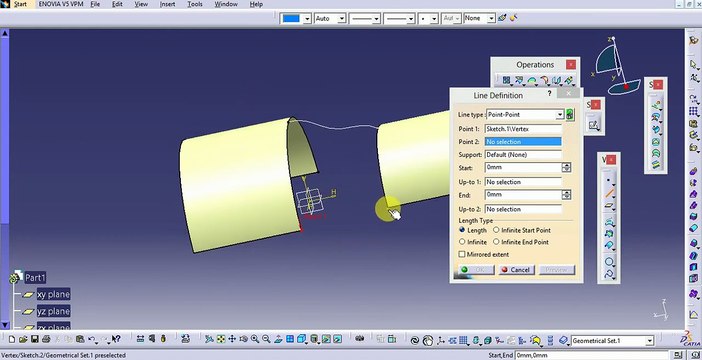Image resolution: width=702 pixels, height=360 pixels.
Task: Select Infinite Start Point radio option
Action: [496, 230]
